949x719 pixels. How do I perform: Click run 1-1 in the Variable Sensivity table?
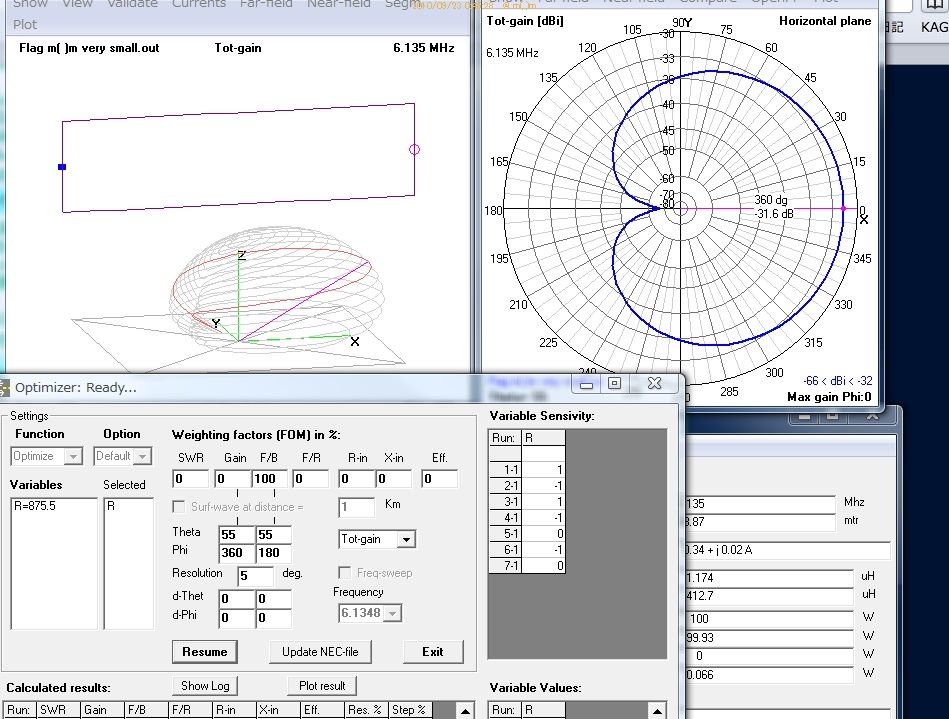527,470
